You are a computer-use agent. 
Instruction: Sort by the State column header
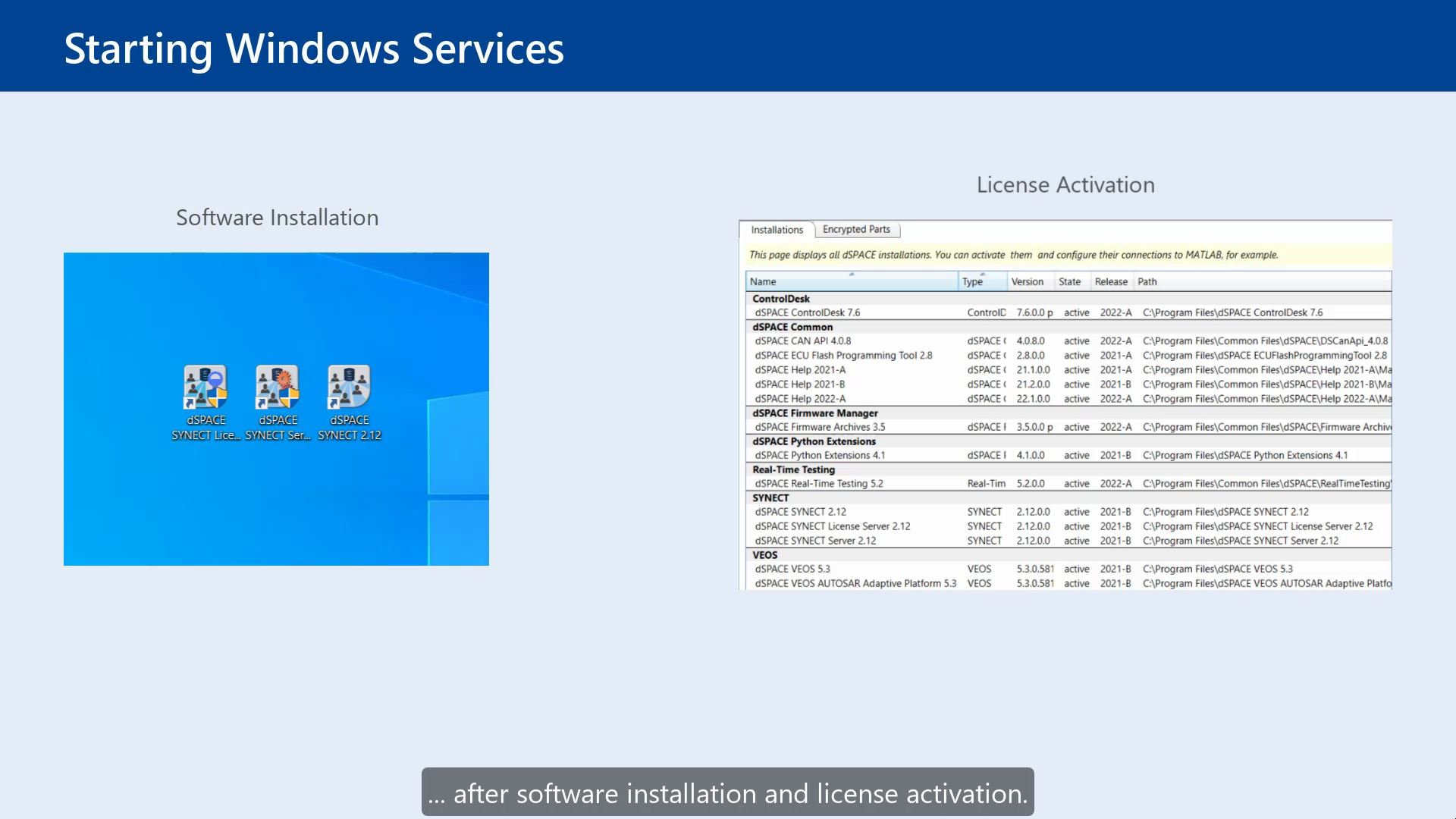1072,281
